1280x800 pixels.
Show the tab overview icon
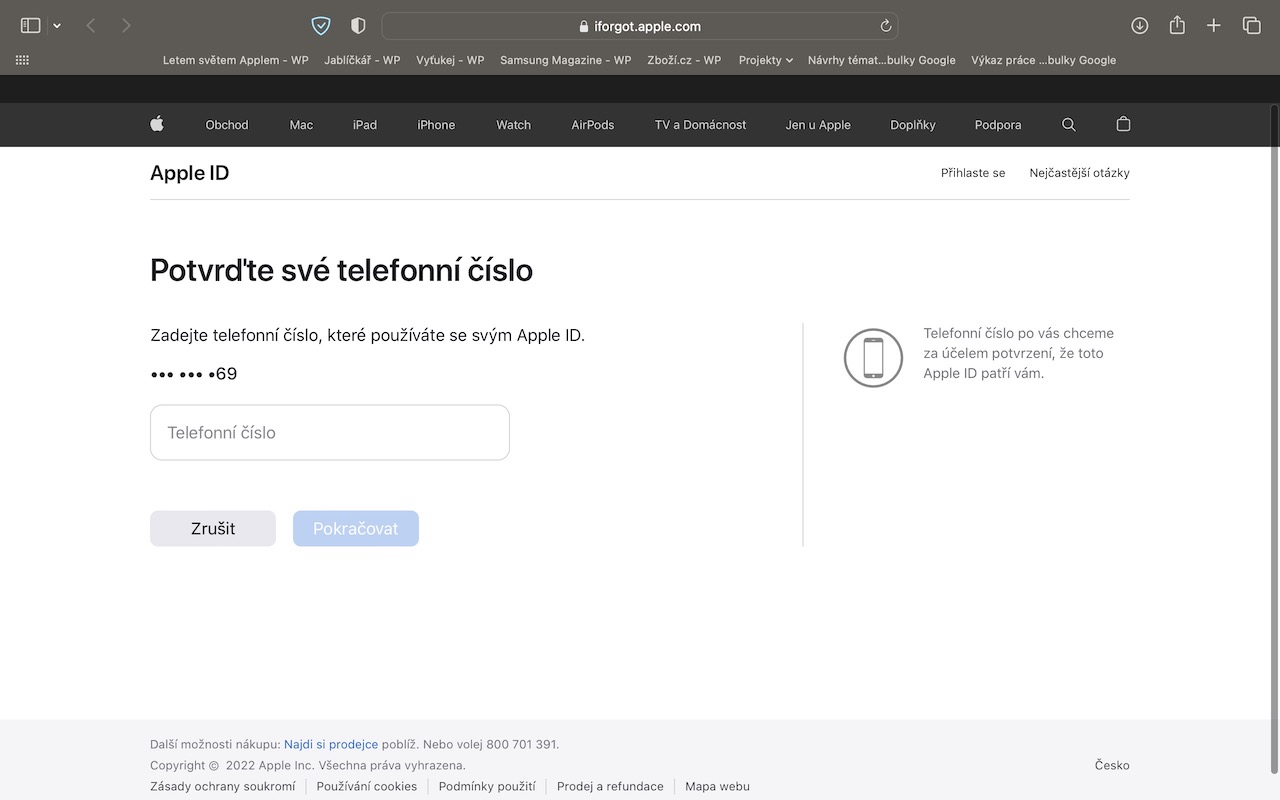click(1251, 26)
